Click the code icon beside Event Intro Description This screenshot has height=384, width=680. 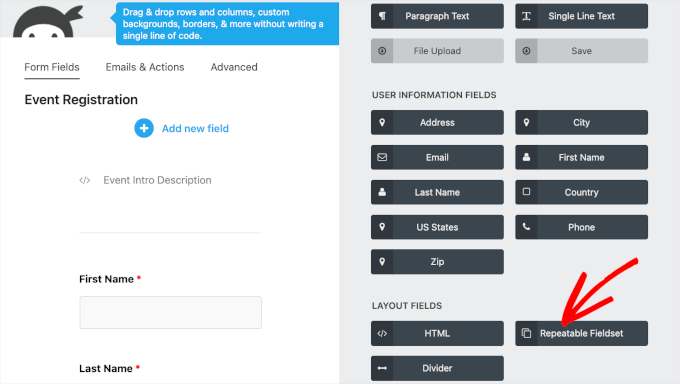click(85, 180)
